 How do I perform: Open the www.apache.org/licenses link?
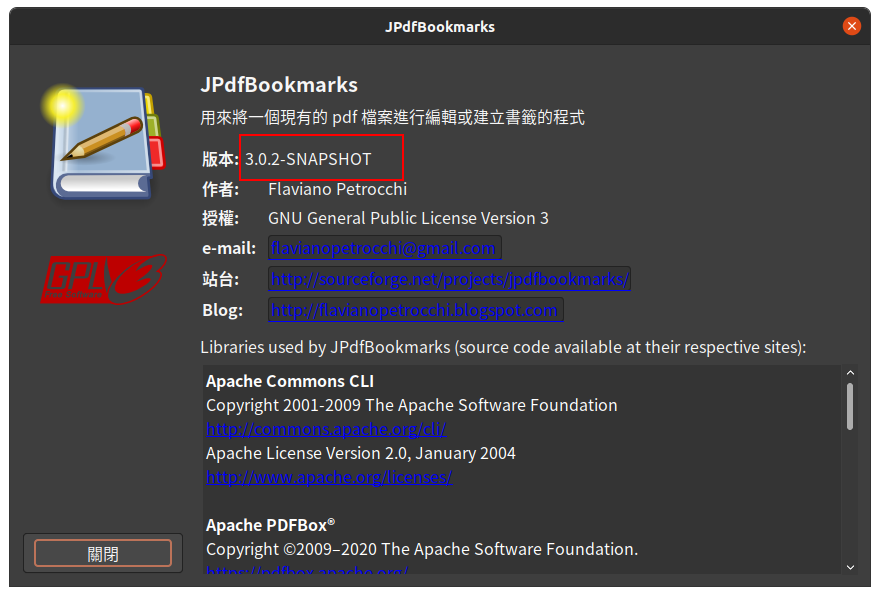click(x=329, y=477)
